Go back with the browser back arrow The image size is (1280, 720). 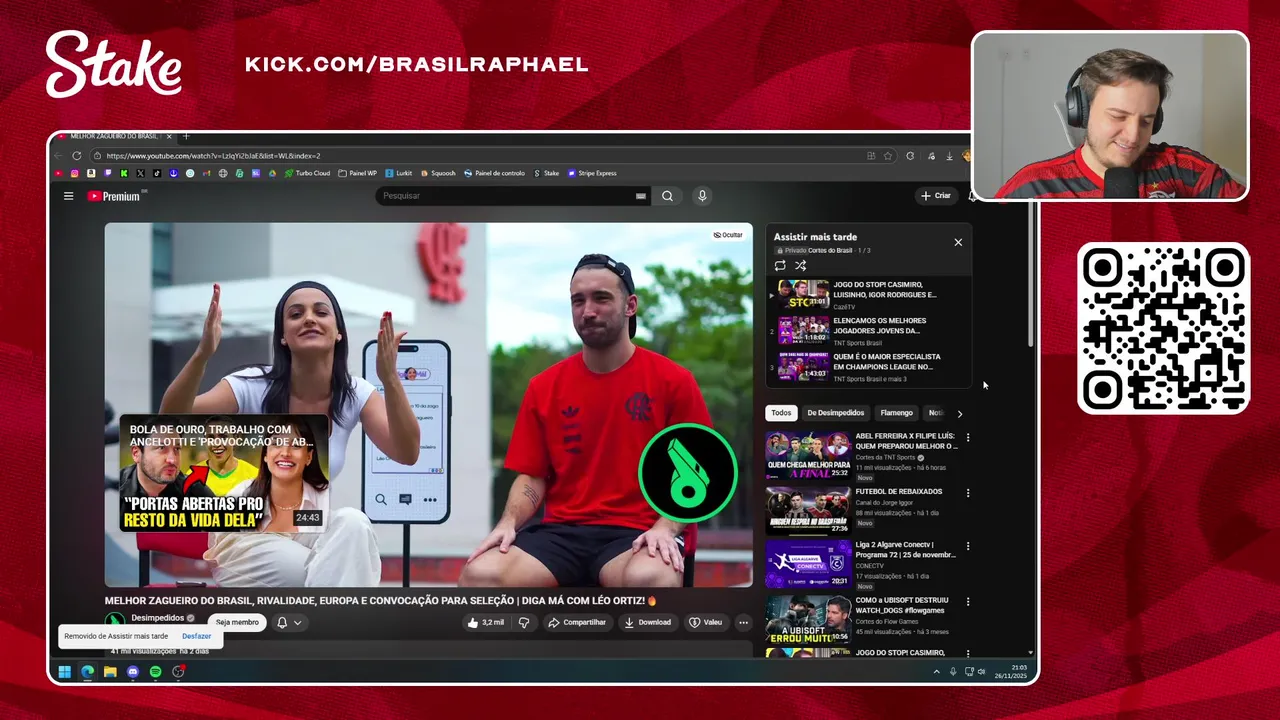pyautogui.click(x=59, y=156)
